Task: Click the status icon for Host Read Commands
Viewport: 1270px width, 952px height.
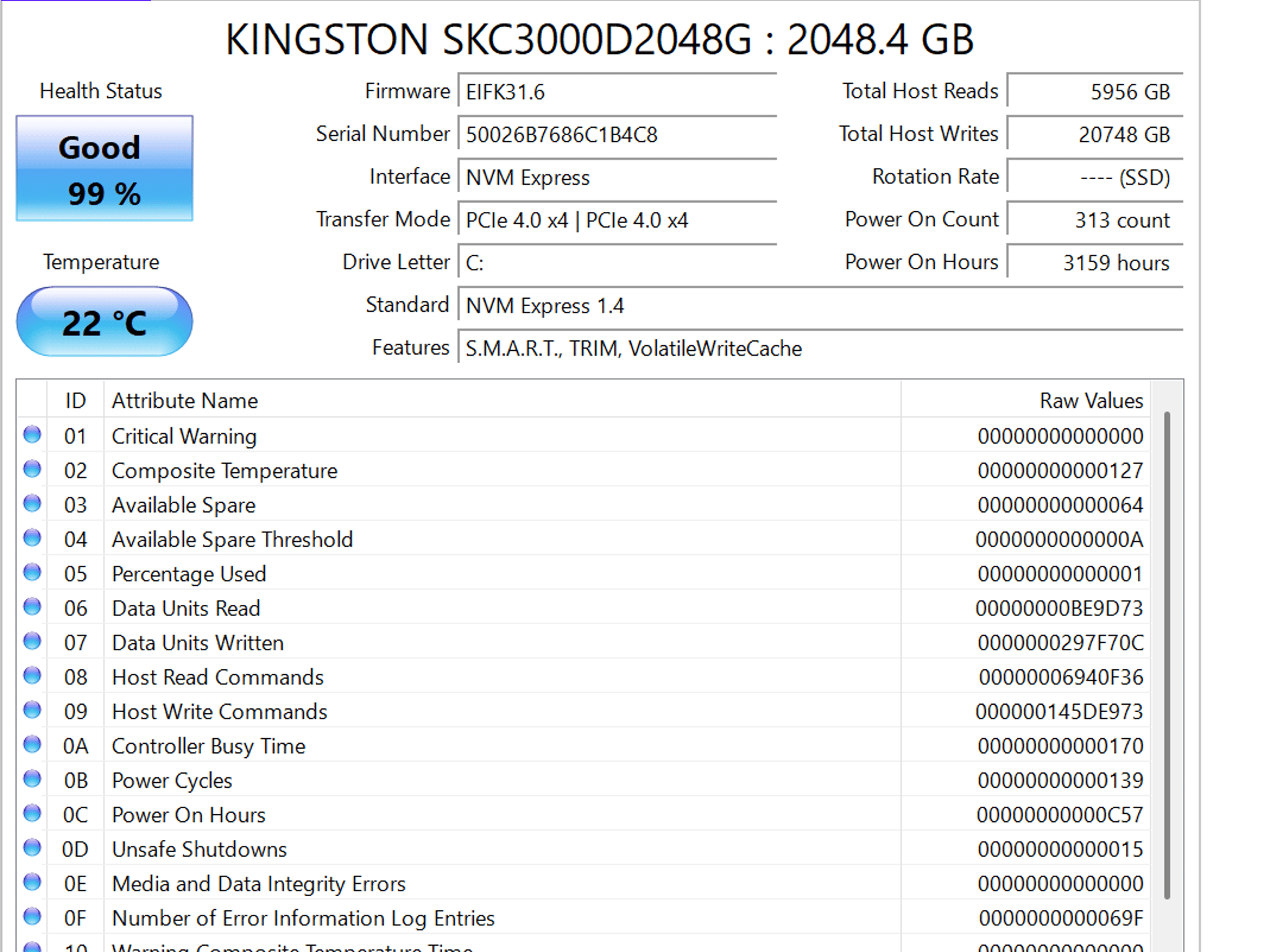Action: [x=32, y=676]
